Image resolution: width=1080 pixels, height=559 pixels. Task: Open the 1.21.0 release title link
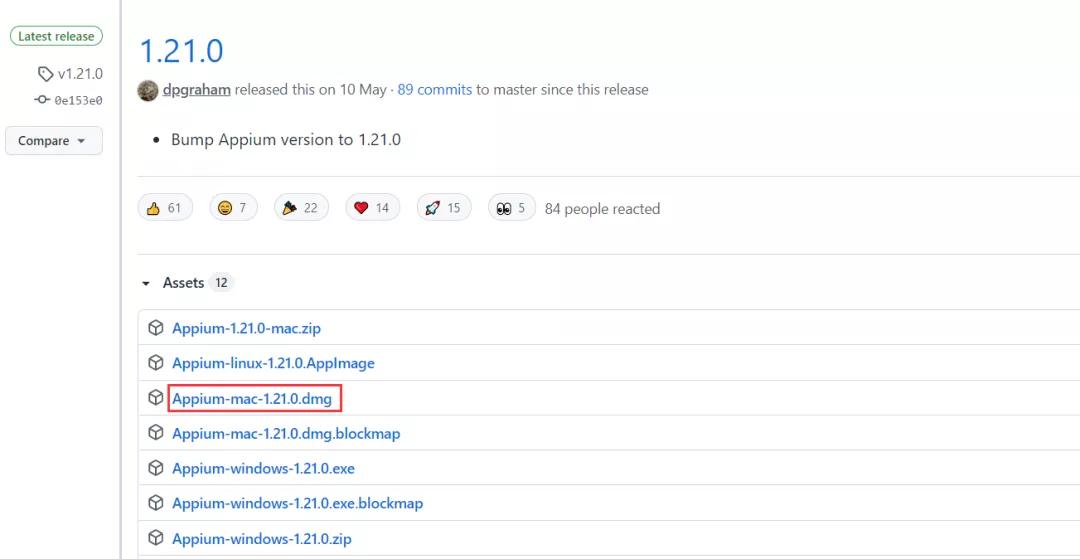182,52
